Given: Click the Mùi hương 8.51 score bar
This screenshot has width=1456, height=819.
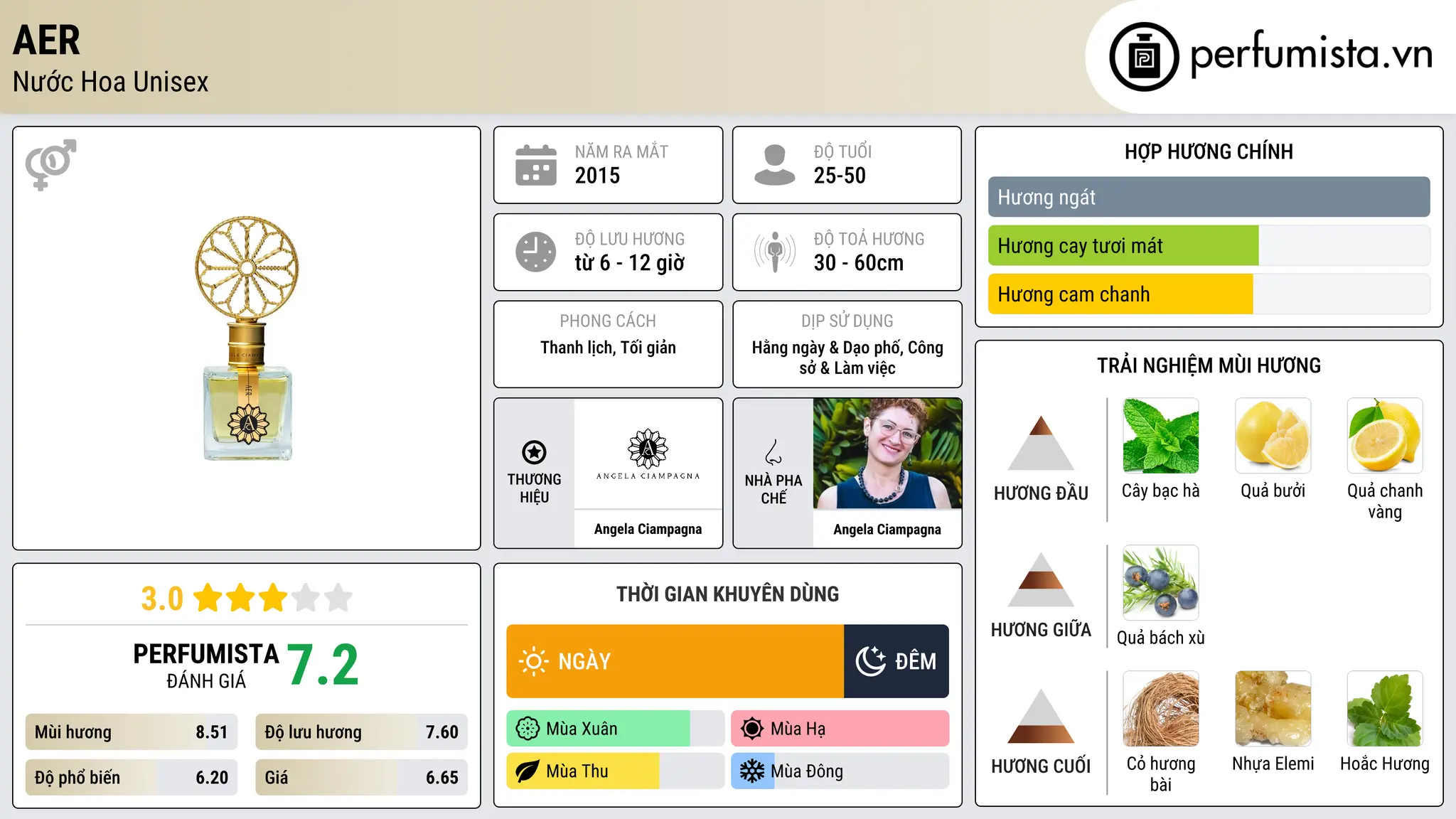Looking at the screenshot, I should click(132, 732).
